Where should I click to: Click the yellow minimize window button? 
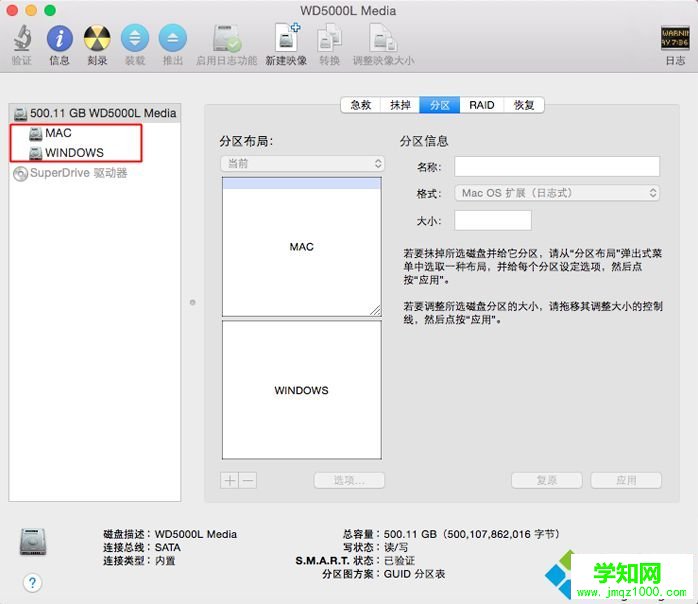coord(31,10)
